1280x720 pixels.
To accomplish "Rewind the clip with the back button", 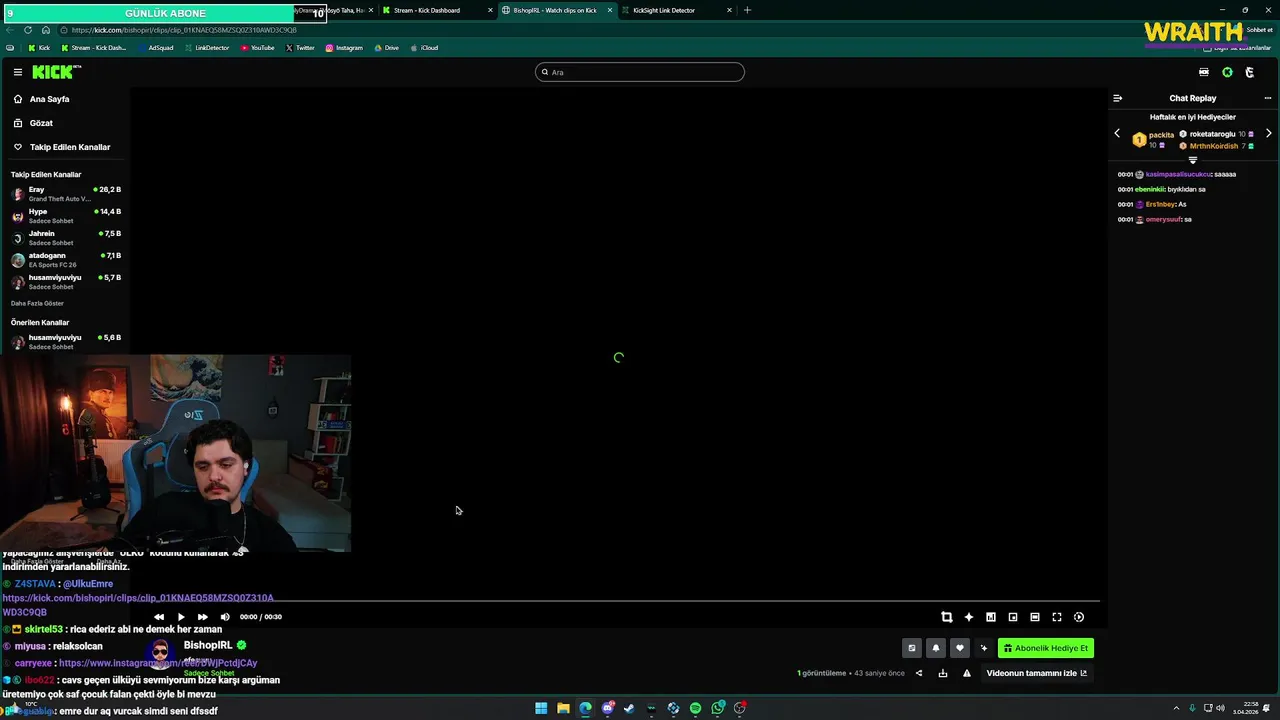I will pos(159,617).
